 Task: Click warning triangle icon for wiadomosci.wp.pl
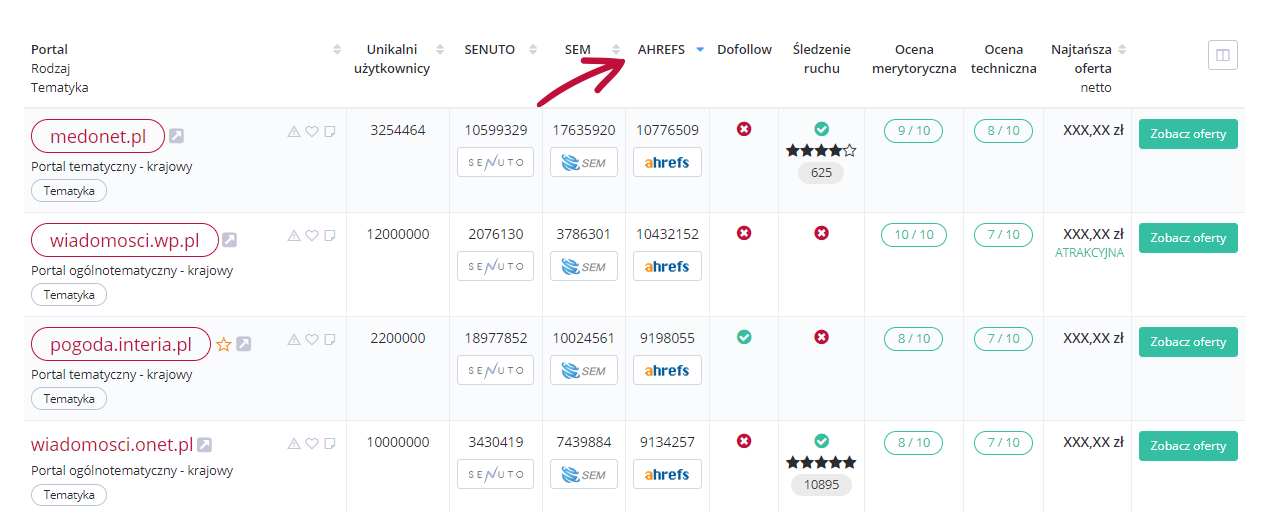click(294, 235)
